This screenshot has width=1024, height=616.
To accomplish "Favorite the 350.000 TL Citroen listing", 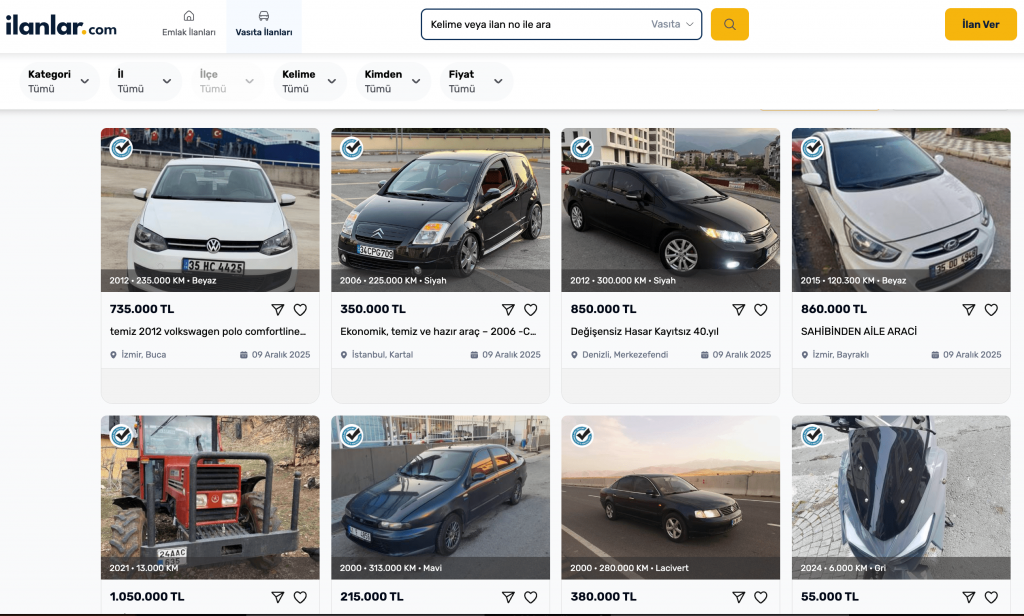I will click(x=530, y=310).
